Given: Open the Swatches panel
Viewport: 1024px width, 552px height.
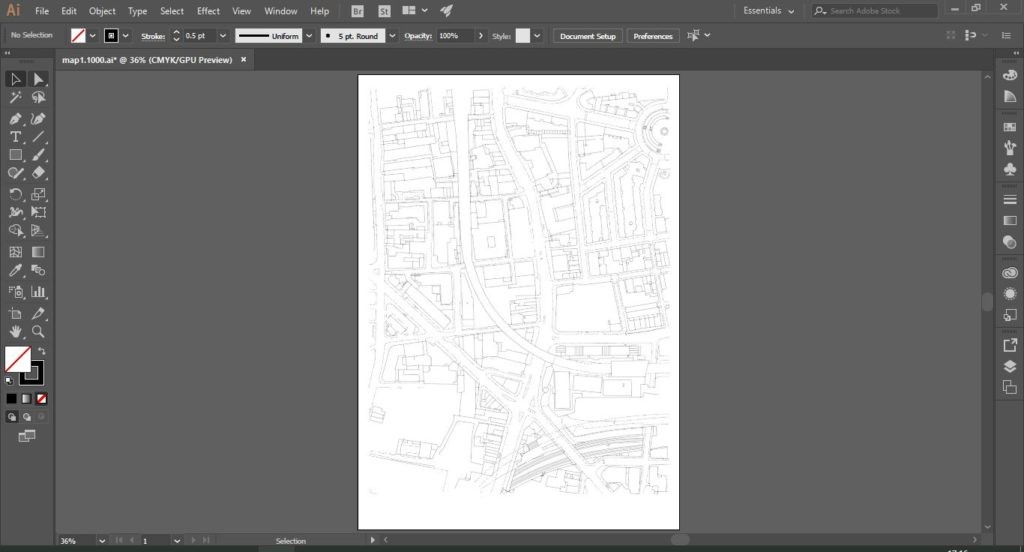Looking at the screenshot, I should click(1010, 127).
